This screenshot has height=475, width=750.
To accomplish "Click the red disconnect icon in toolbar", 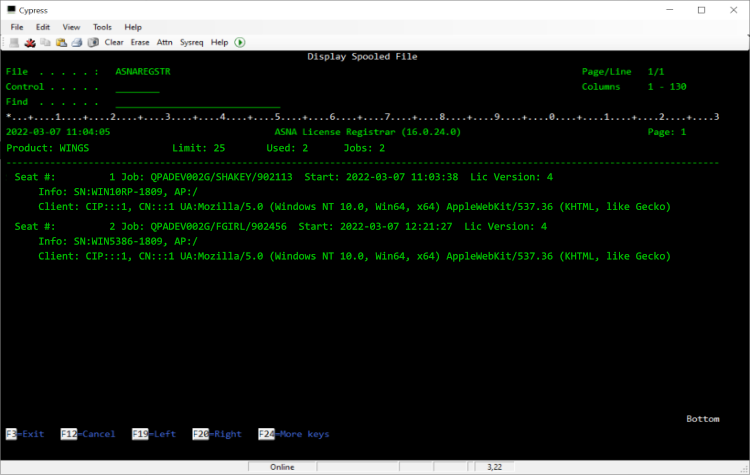I will click(x=30, y=43).
